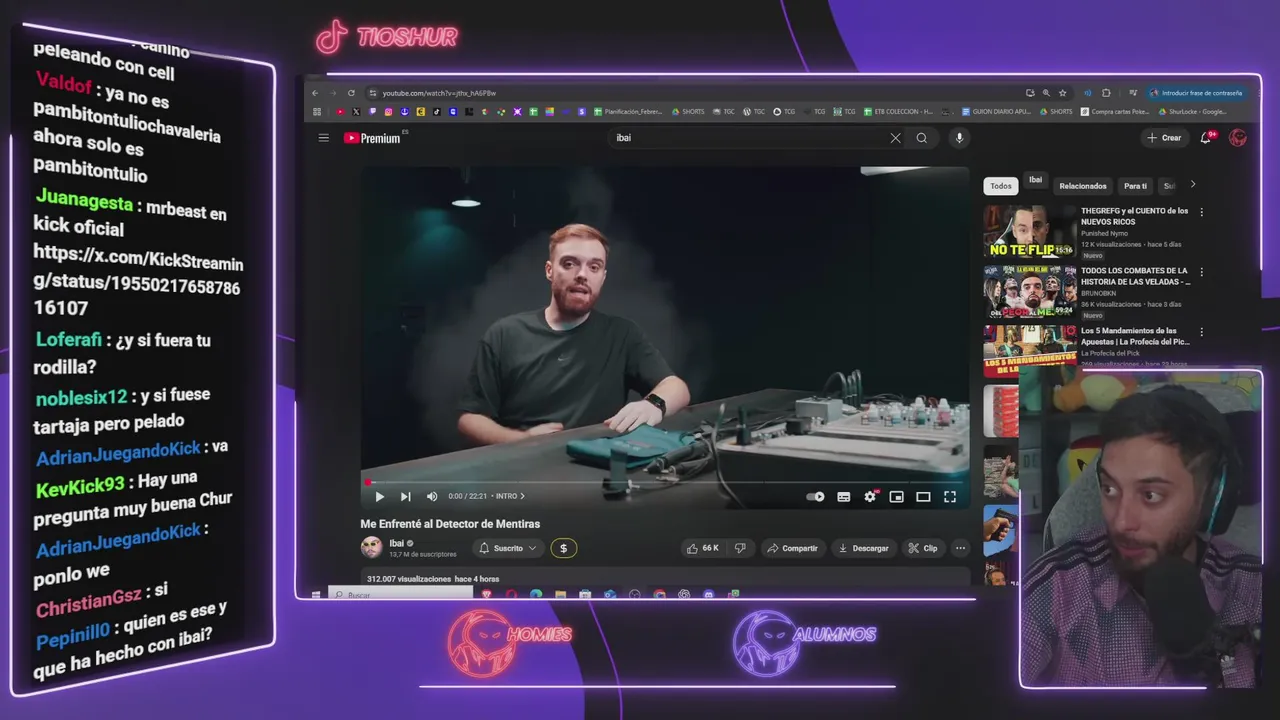Share via the Compartir button
Image resolution: width=1280 pixels, height=720 pixels.
pyautogui.click(x=792, y=548)
